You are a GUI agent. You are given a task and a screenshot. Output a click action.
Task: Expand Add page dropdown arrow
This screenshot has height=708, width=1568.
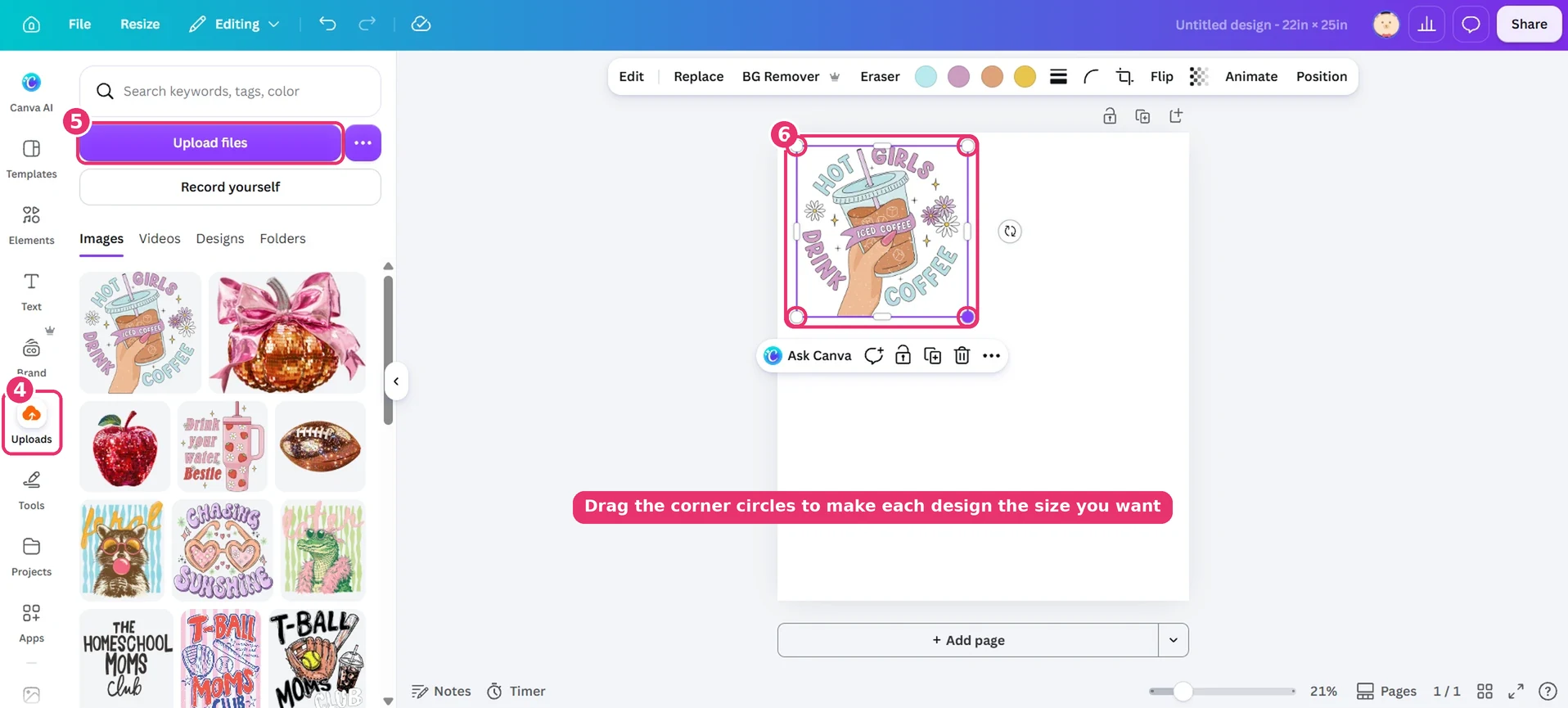[x=1173, y=640]
